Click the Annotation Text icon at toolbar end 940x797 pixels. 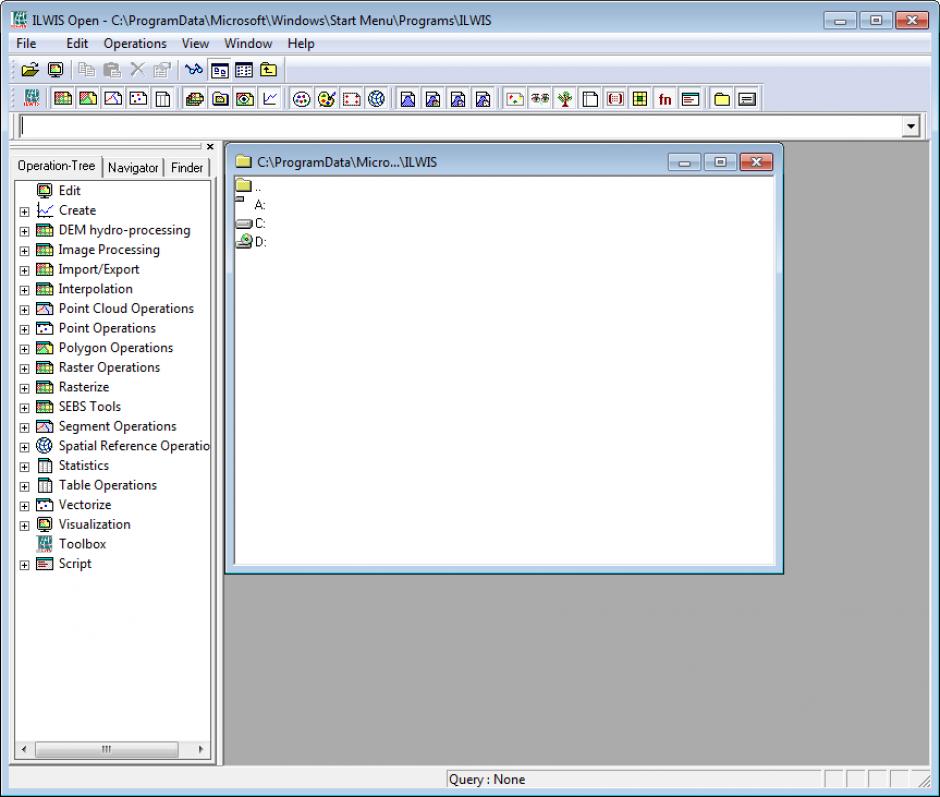point(747,99)
